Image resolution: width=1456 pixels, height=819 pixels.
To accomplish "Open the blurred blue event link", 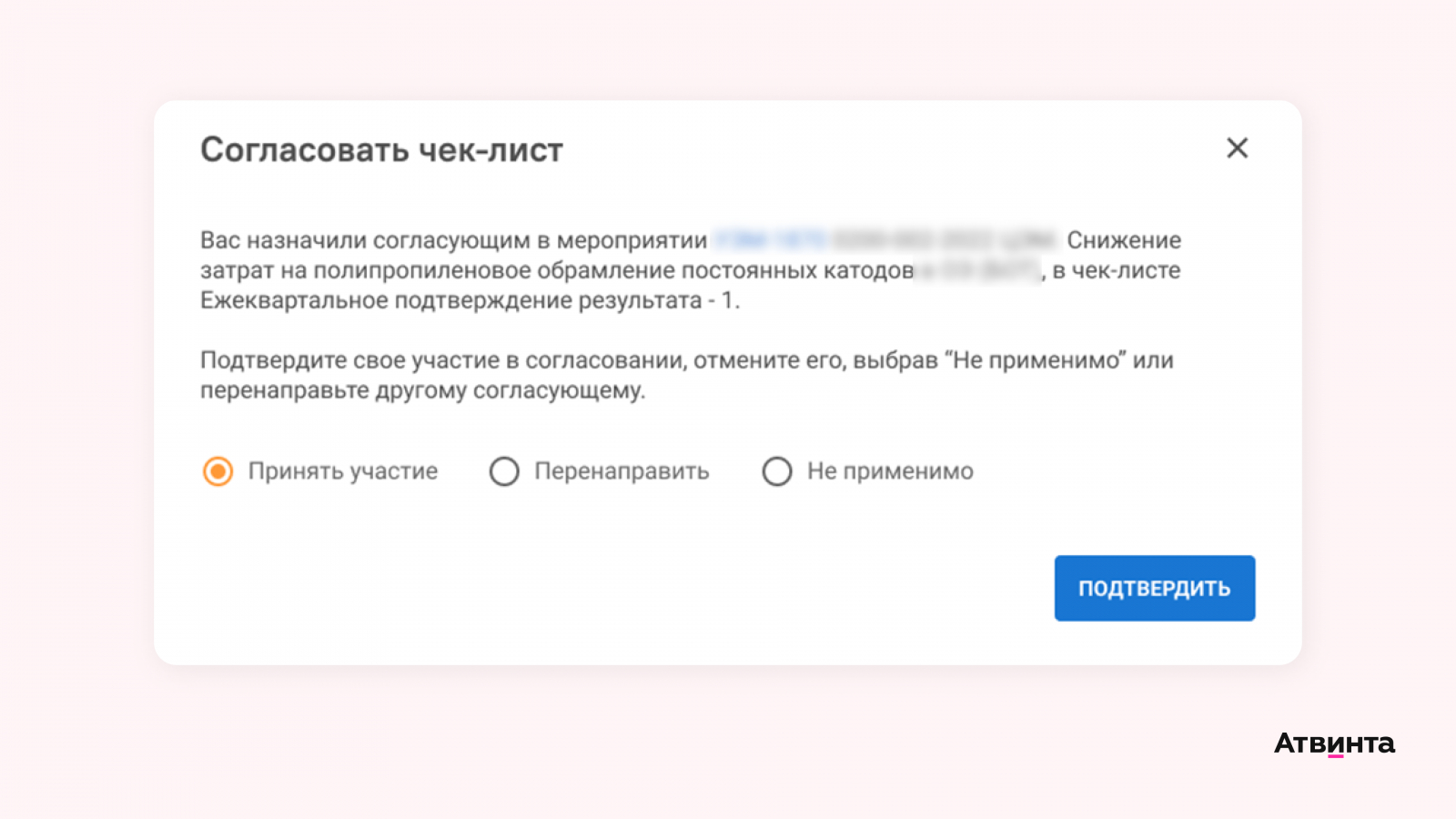I will [x=885, y=240].
